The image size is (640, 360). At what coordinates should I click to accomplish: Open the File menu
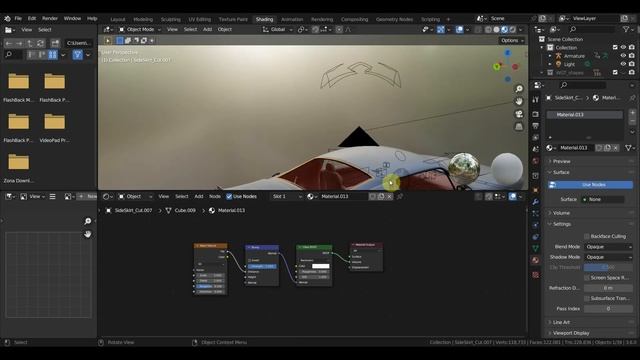click(18, 18)
